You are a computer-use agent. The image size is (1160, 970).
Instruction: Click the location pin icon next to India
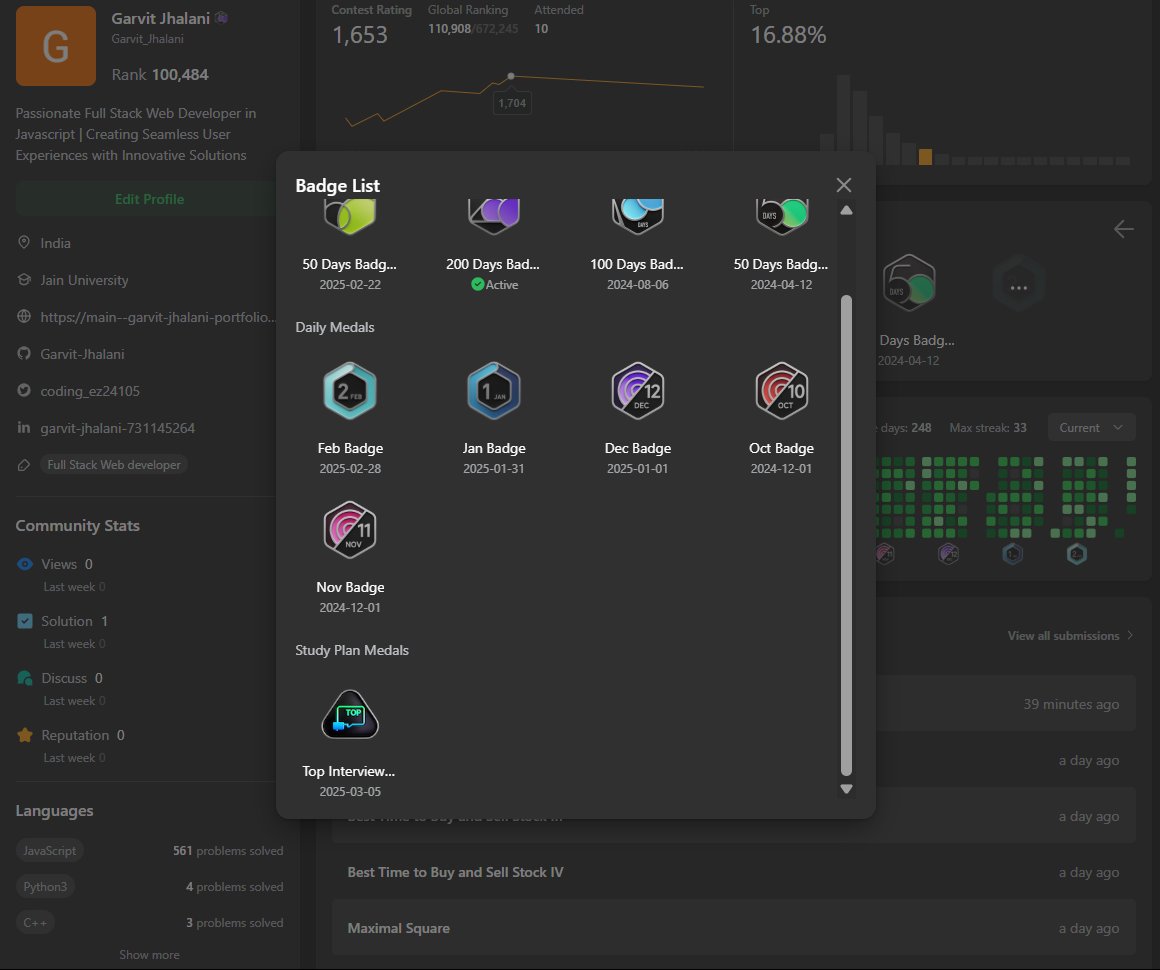click(24, 243)
